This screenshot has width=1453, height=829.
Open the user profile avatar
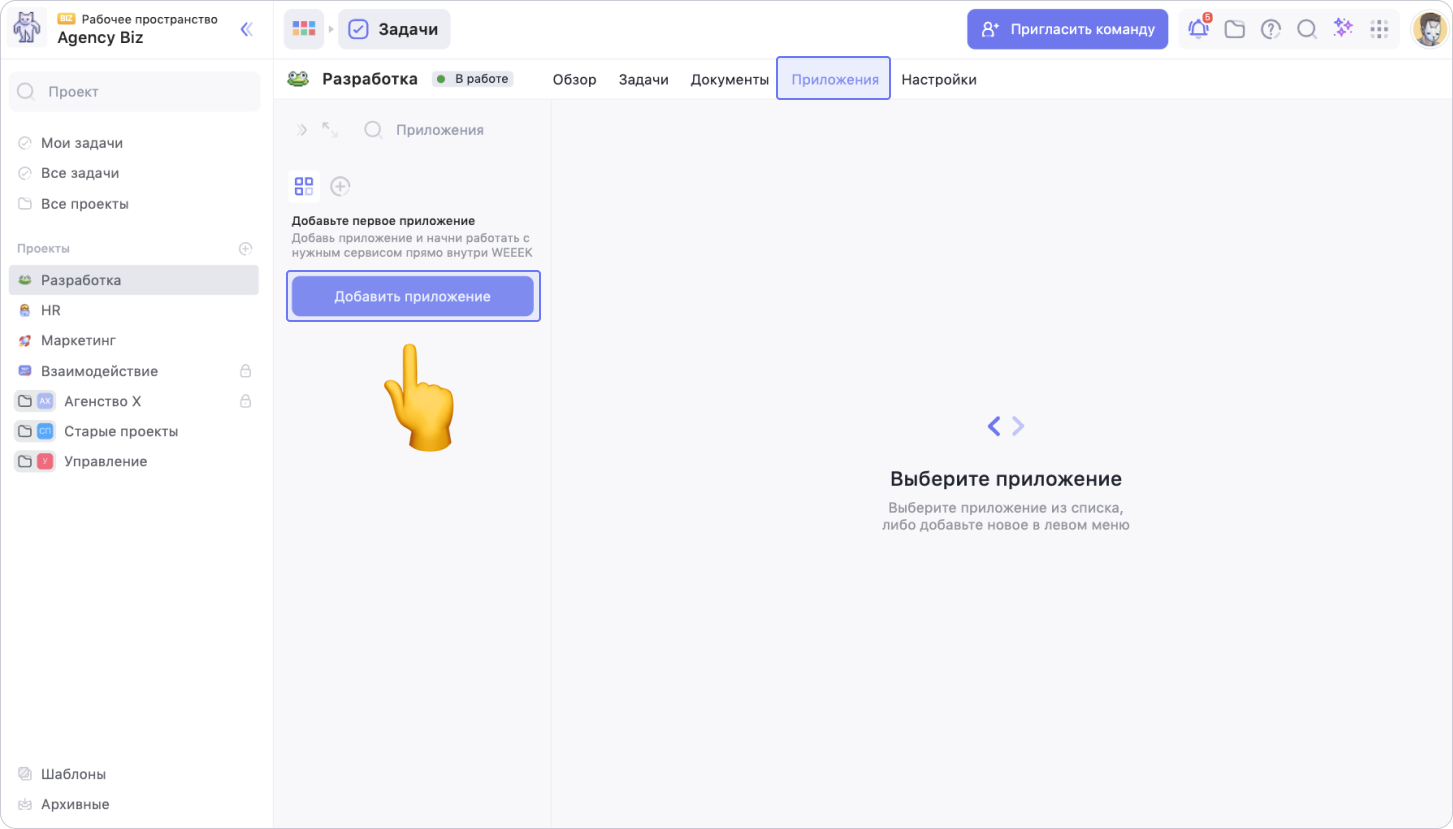tap(1428, 29)
